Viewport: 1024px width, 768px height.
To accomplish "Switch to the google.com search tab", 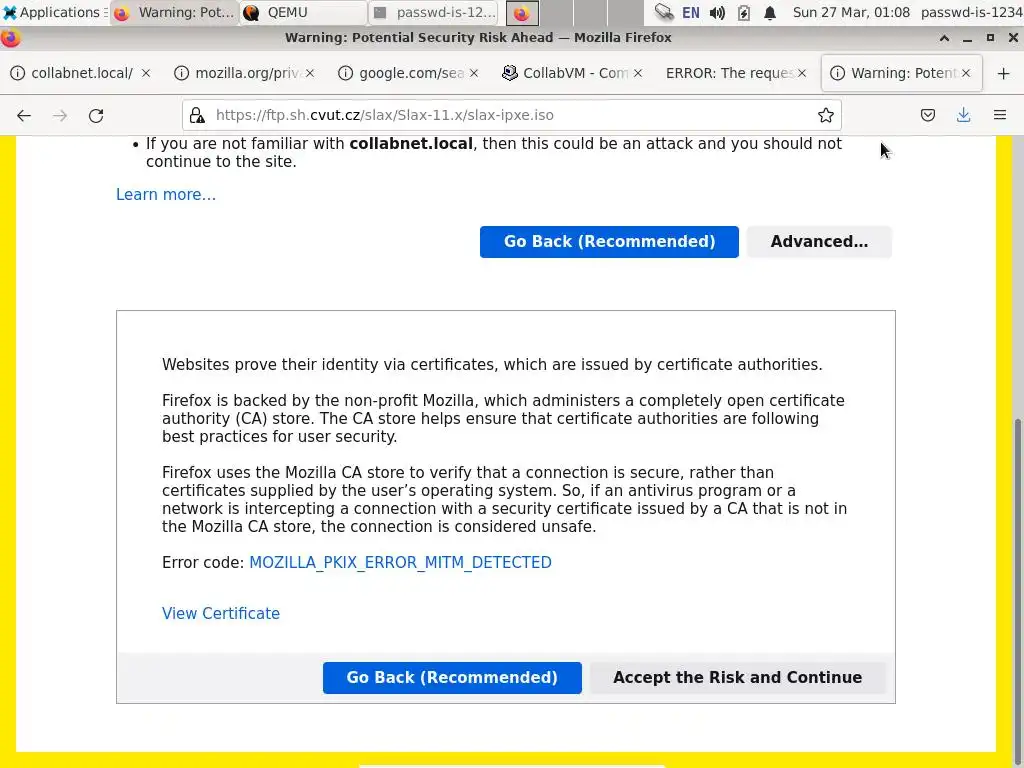I will click(409, 73).
